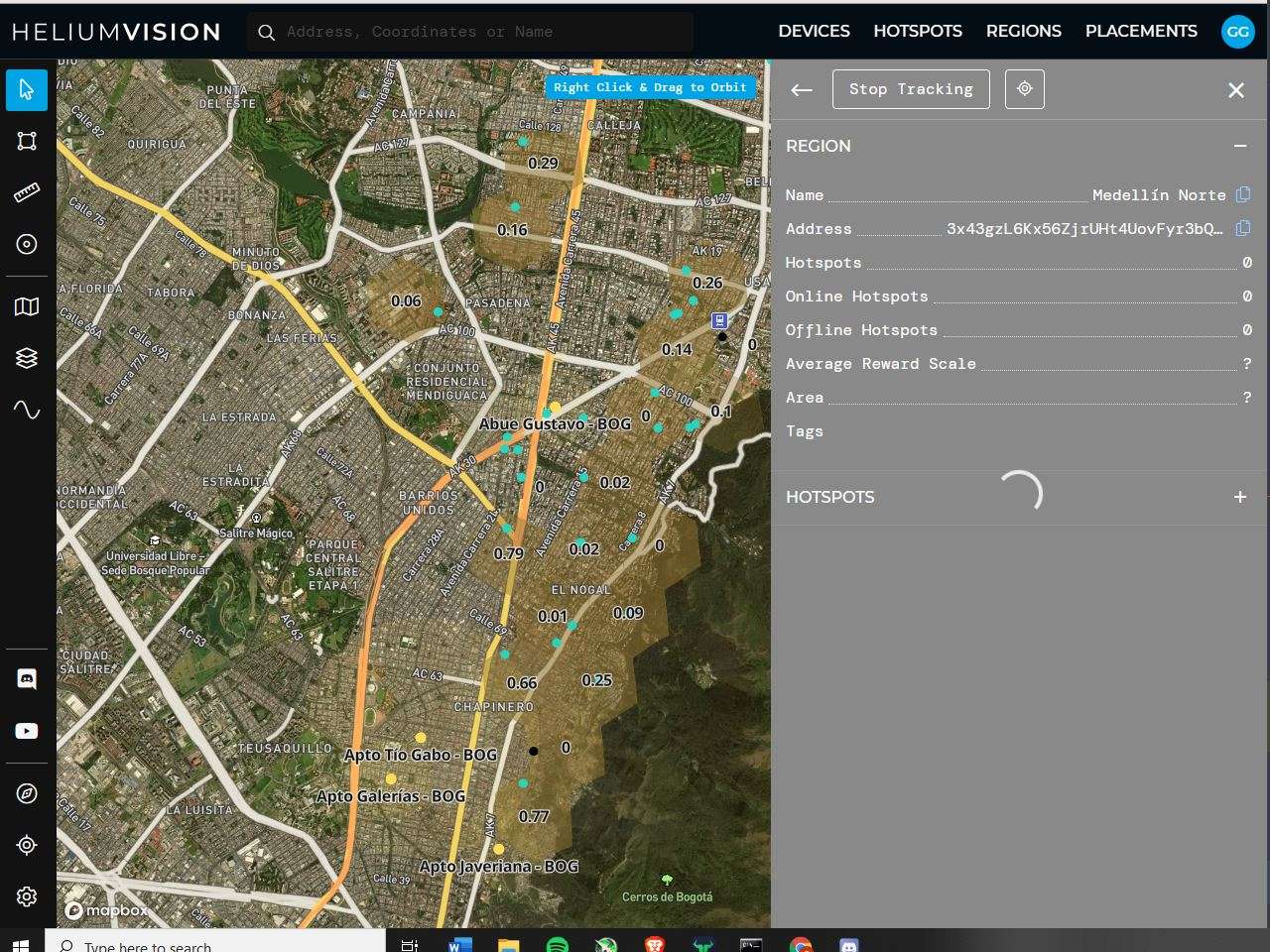Click the 0.66 hex value on map
Viewport: 1270px width, 952px height.
(522, 683)
